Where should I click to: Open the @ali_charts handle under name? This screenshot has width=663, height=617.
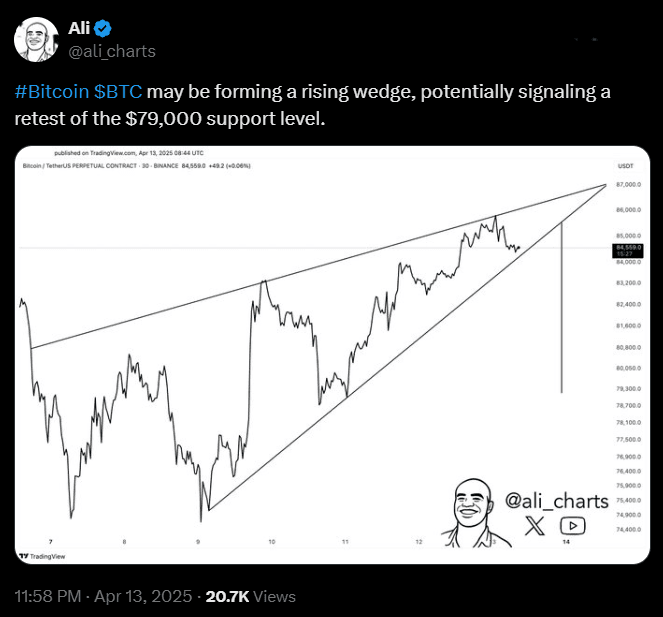[x=112, y=51]
